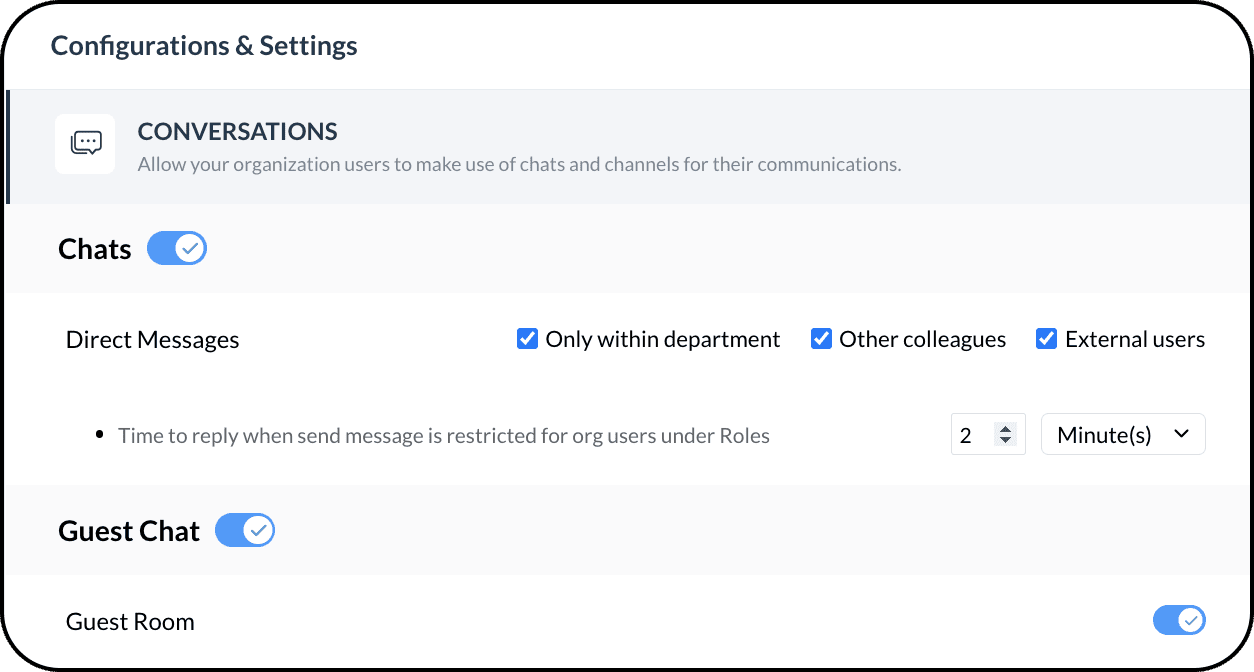Click the chevron arrow beside Minute(s)
This screenshot has height=672, width=1254.
(1181, 434)
